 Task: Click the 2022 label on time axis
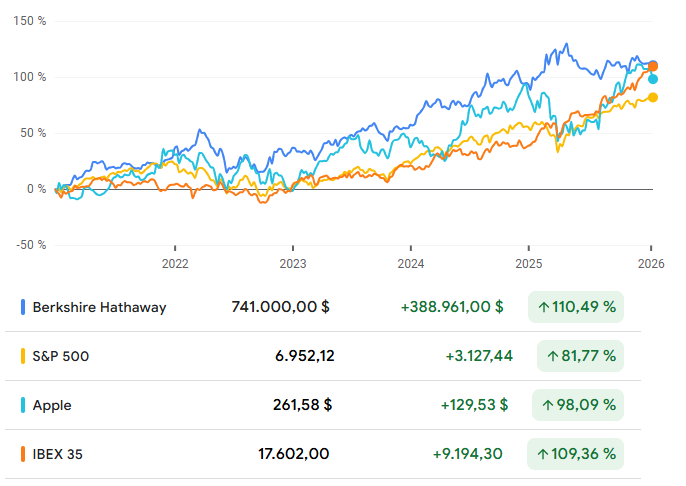(175, 264)
